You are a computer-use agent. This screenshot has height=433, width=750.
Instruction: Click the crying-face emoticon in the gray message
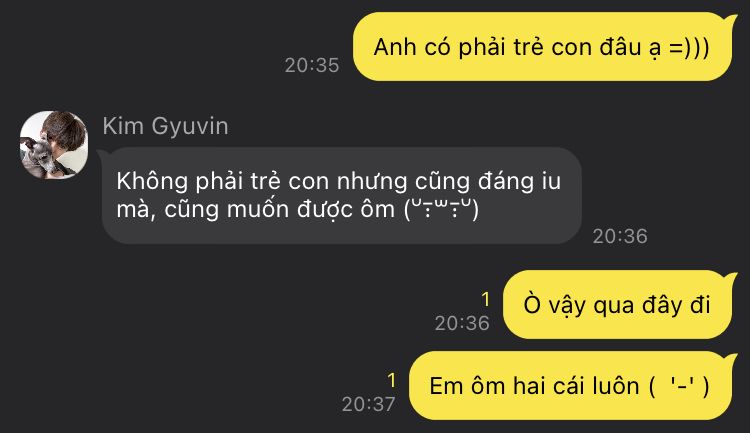[x=441, y=209]
